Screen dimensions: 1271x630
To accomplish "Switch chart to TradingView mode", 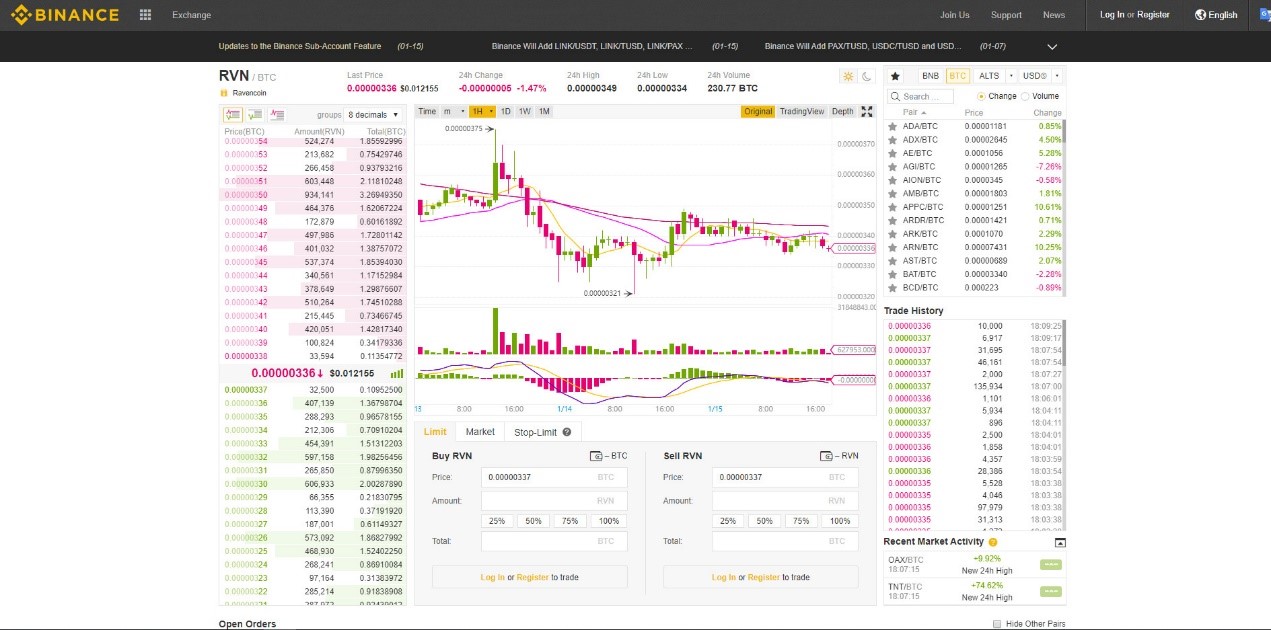I will click(802, 111).
